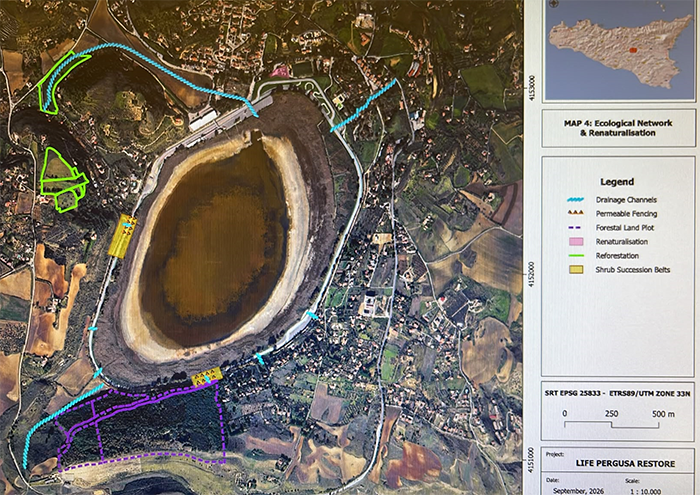Viewport: 700px width, 495px height.
Task: Click the Reforestation green line symbol
Action: click(x=576, y=256)
